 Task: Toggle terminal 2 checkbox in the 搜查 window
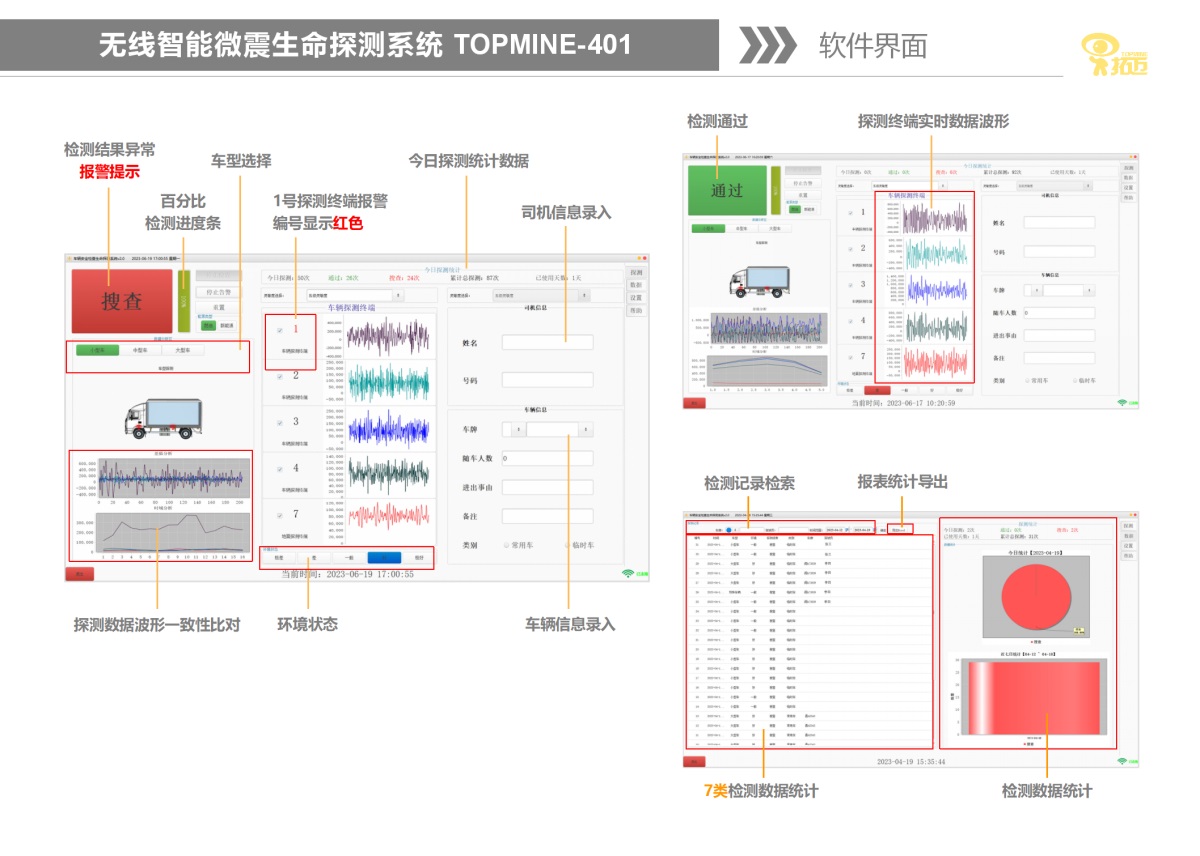pos(280,376)
